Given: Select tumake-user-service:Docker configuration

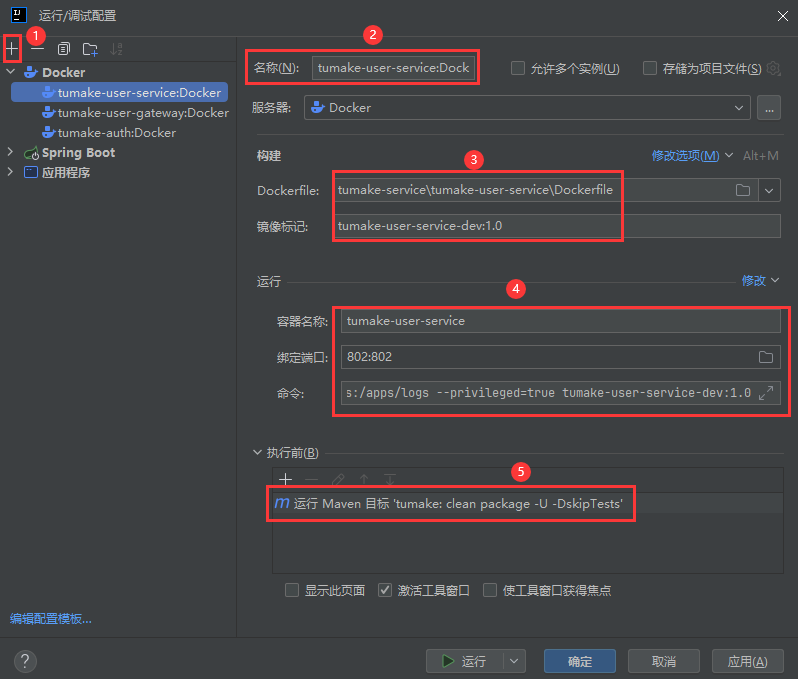Looking at the screenshot, I should coord(120,93).
